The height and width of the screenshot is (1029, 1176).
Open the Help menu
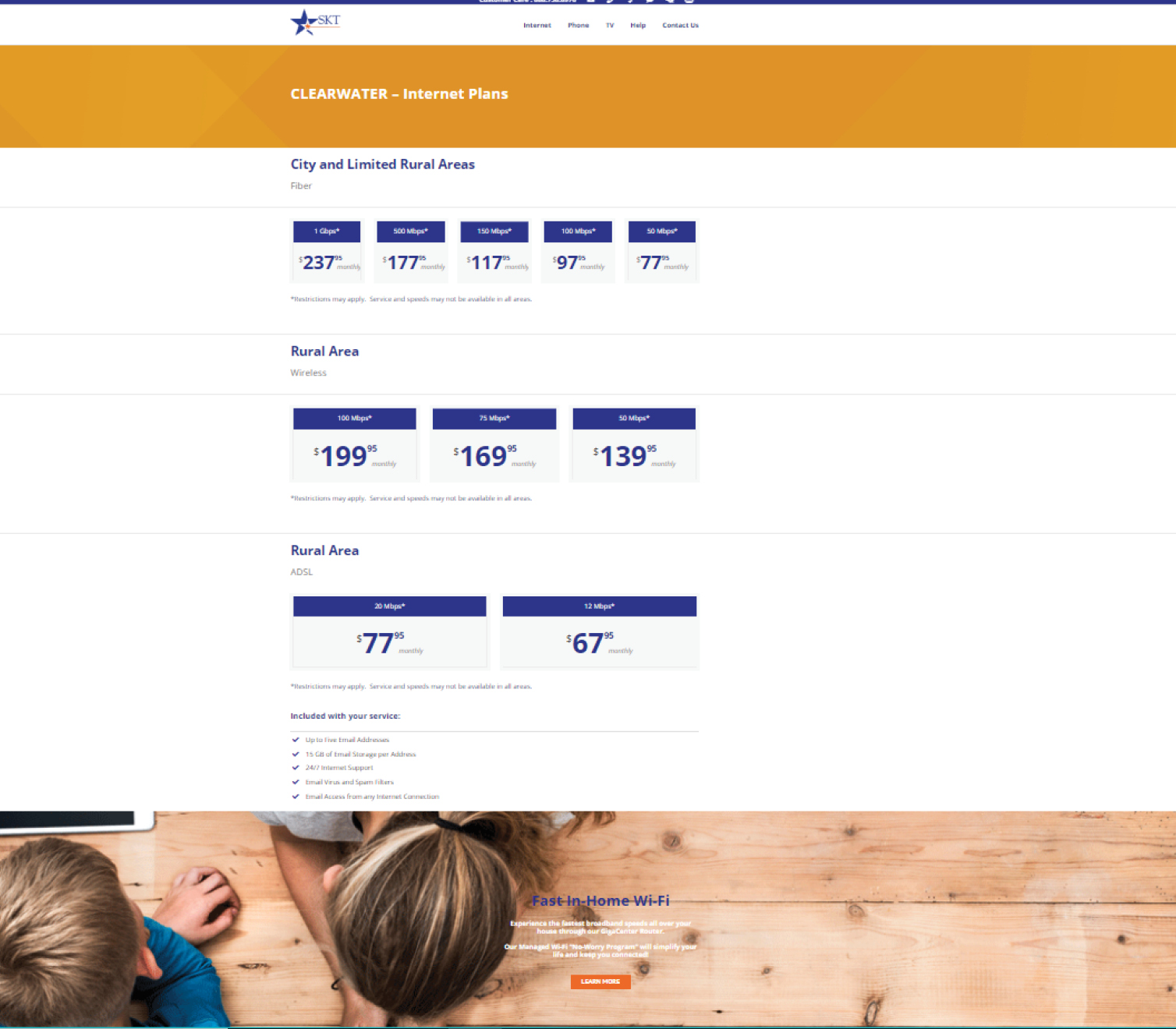click(638, 26)
